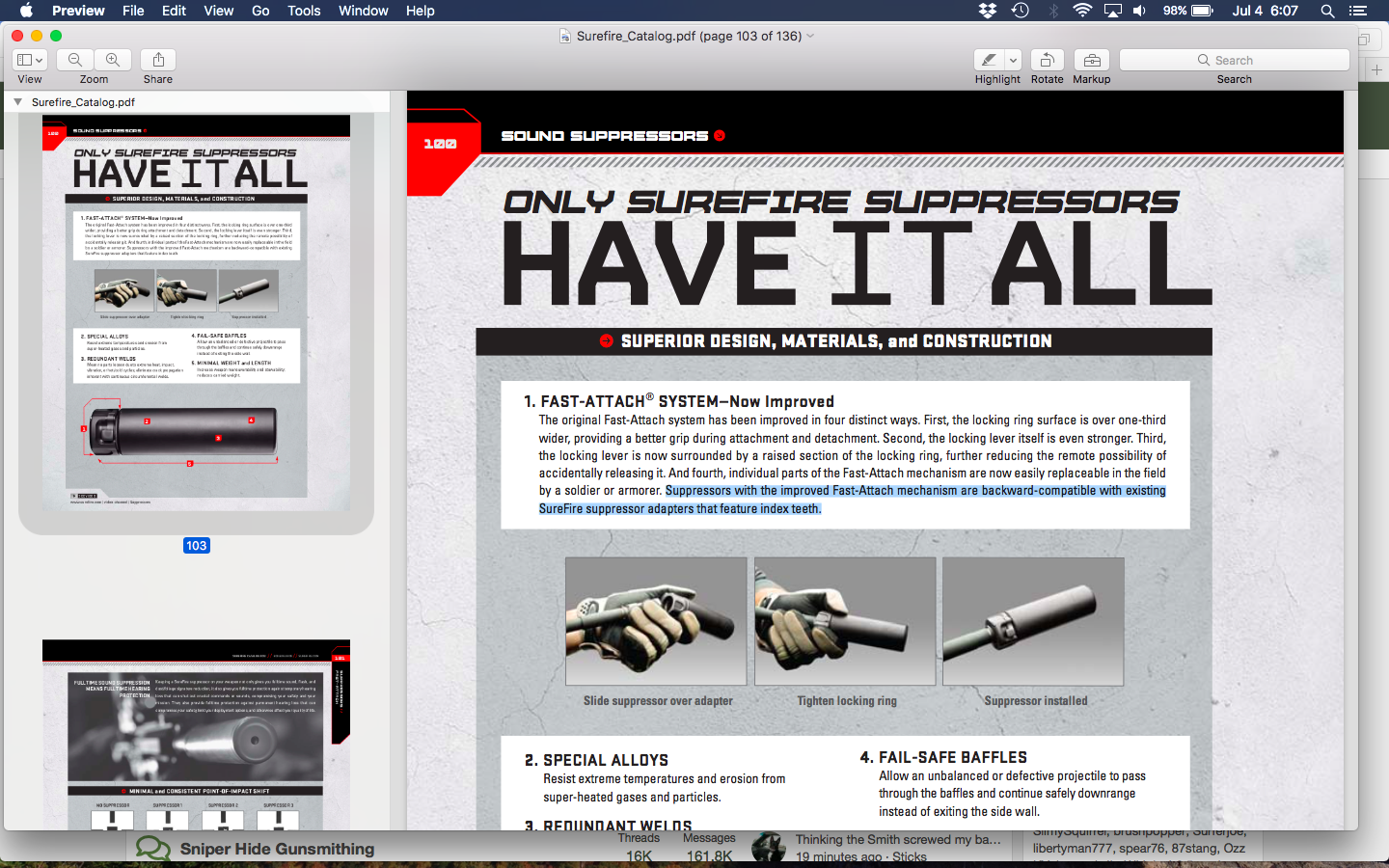Click the PDF document proxy icon in title

pyautogui.click(x=565, y=36)
